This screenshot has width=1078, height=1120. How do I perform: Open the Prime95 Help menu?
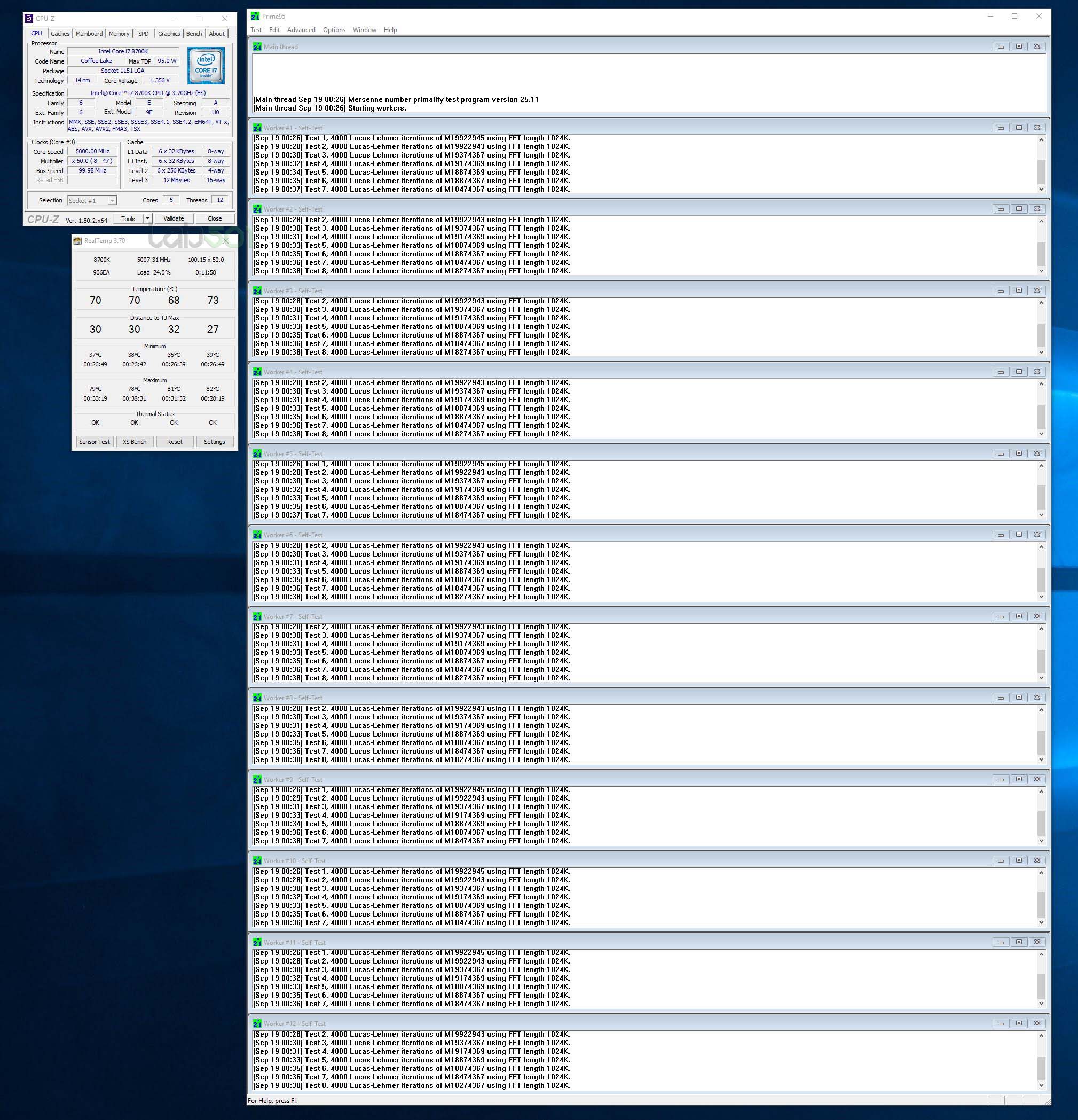(390, 30)
